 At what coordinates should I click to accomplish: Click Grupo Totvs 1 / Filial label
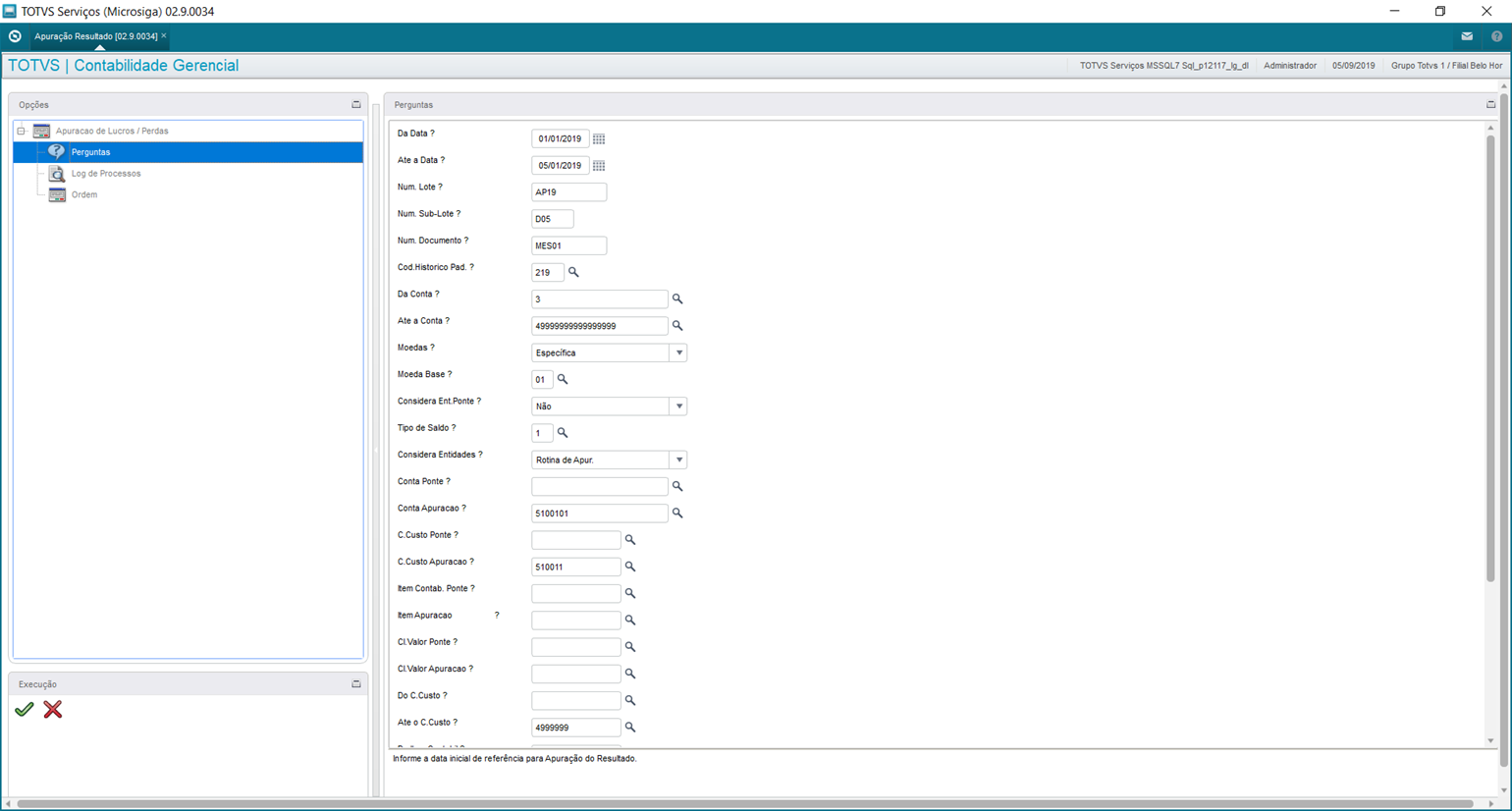(x=1446, y=66)
